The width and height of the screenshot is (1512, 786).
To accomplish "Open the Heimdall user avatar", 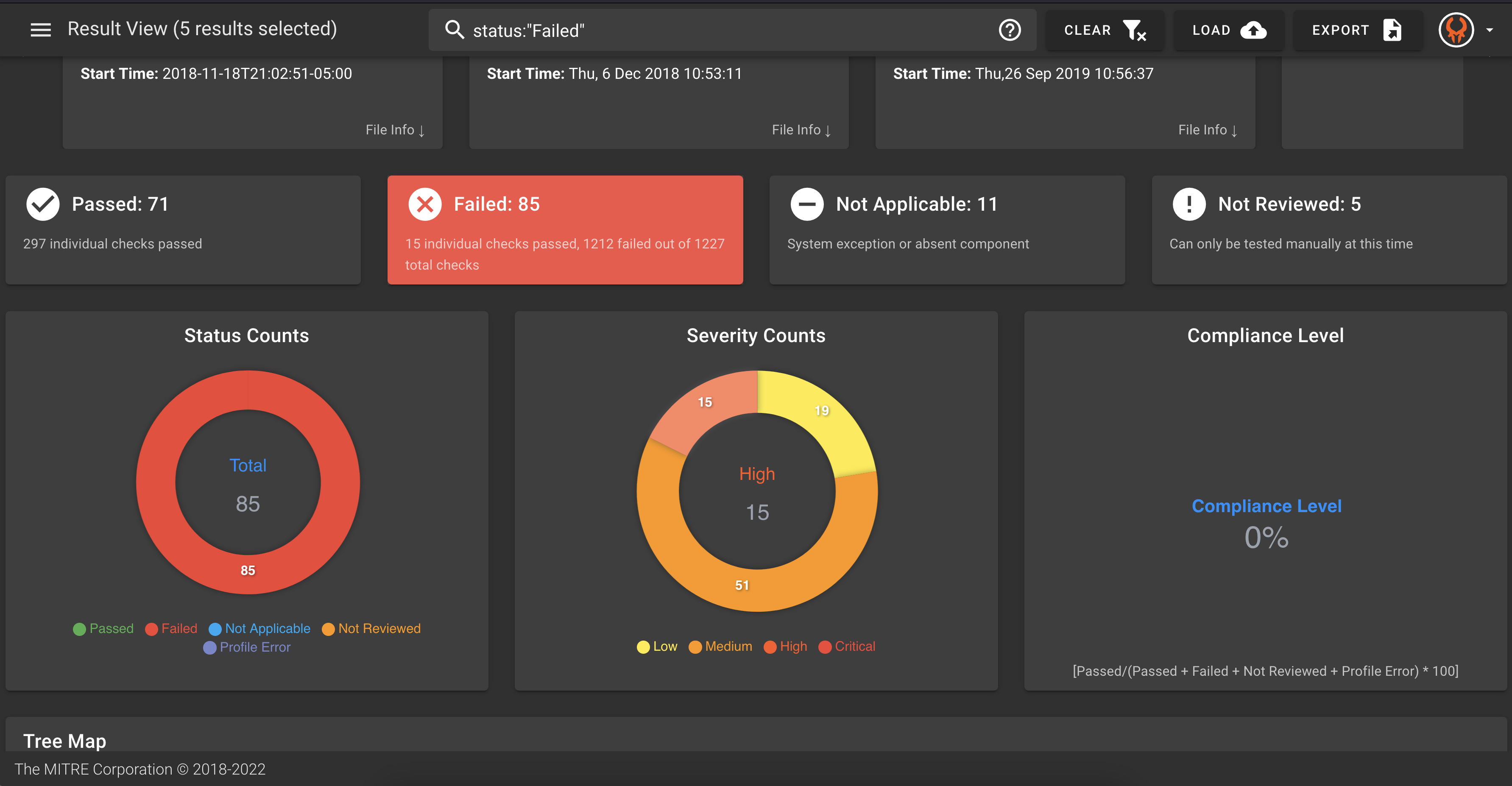I will click(1456, 30).
